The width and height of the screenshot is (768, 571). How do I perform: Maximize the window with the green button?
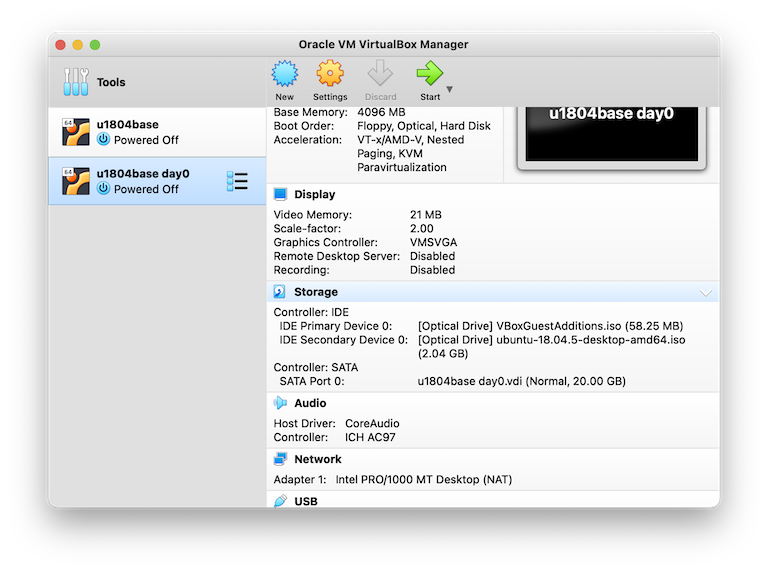tap(95, 45)
